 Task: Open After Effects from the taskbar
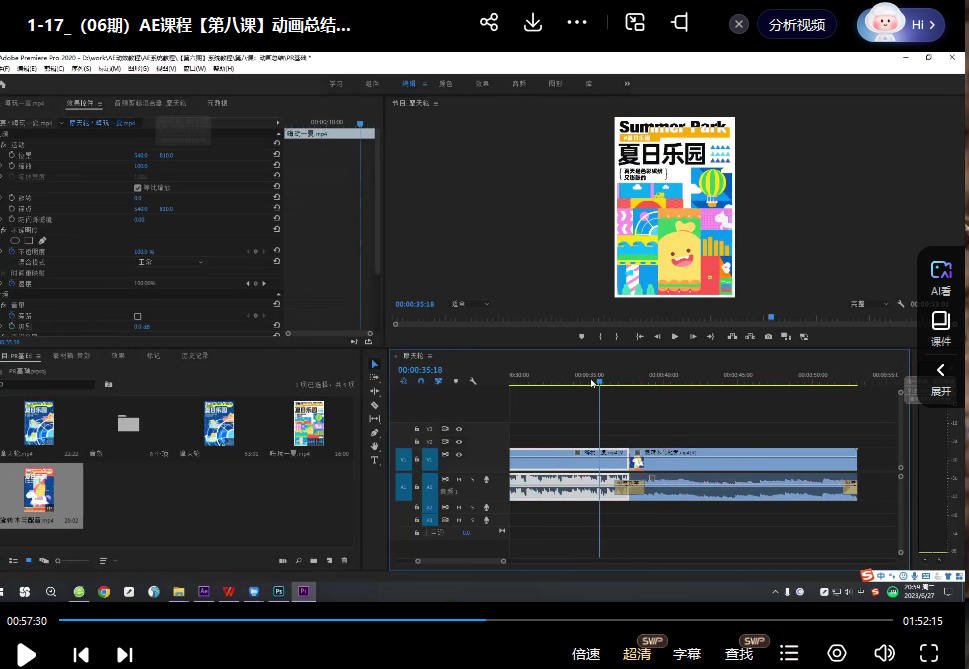pos(205,591)
